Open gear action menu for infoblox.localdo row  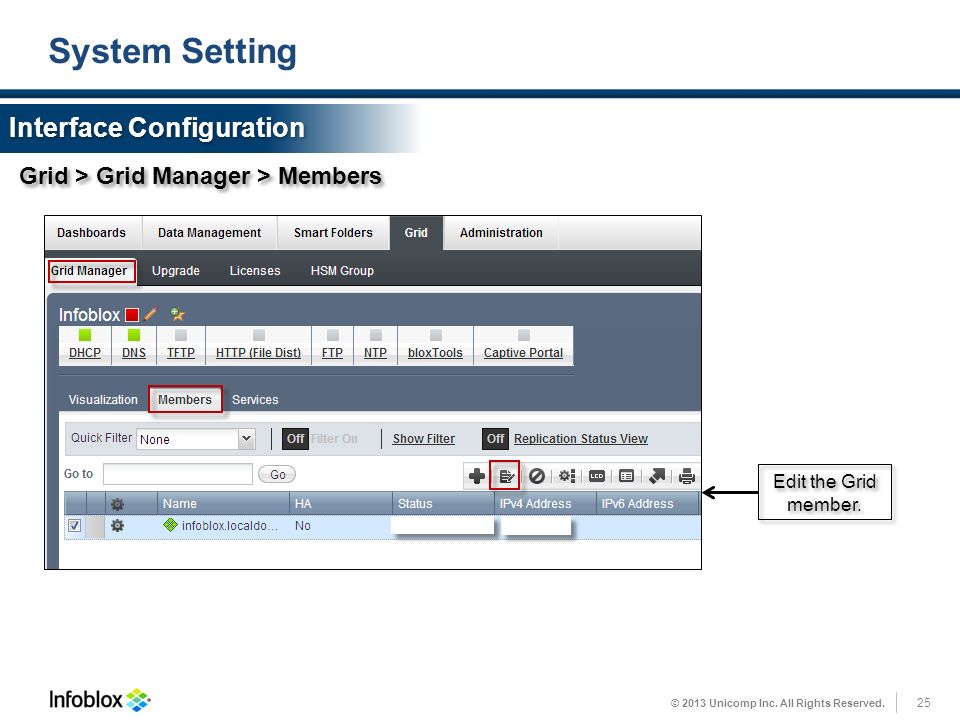(x=118, y=526)
